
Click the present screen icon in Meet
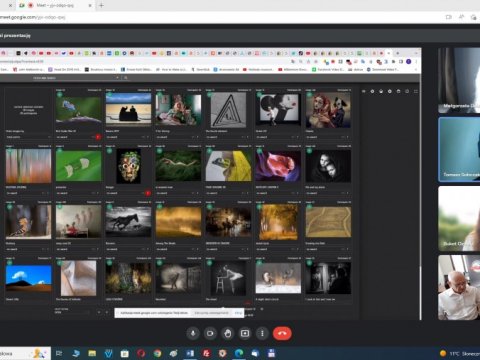(245, 333)
